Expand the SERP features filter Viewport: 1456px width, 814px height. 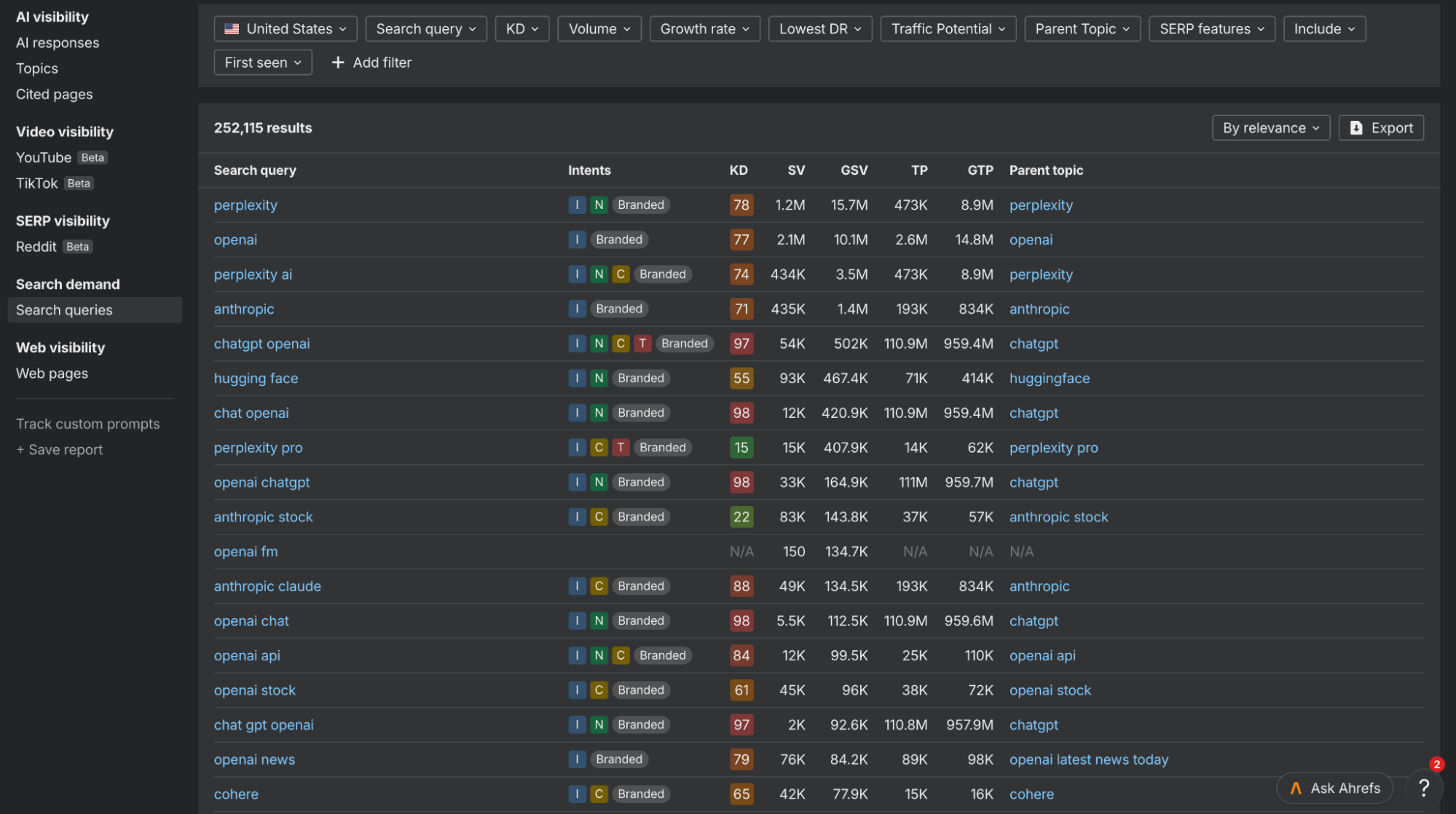coord(1212,29)
